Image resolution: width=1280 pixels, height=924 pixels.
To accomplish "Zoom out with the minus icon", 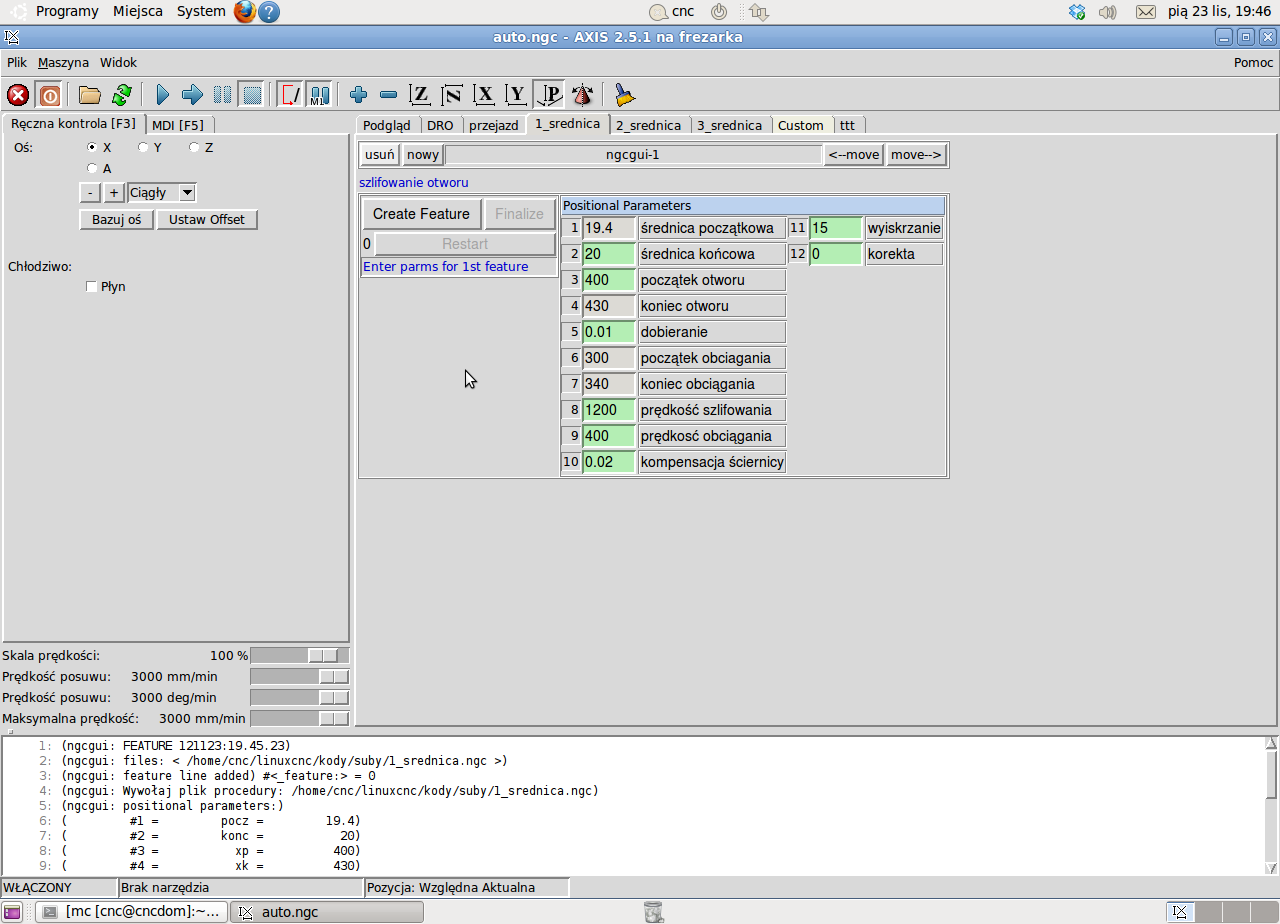I will tap(389, 95).
